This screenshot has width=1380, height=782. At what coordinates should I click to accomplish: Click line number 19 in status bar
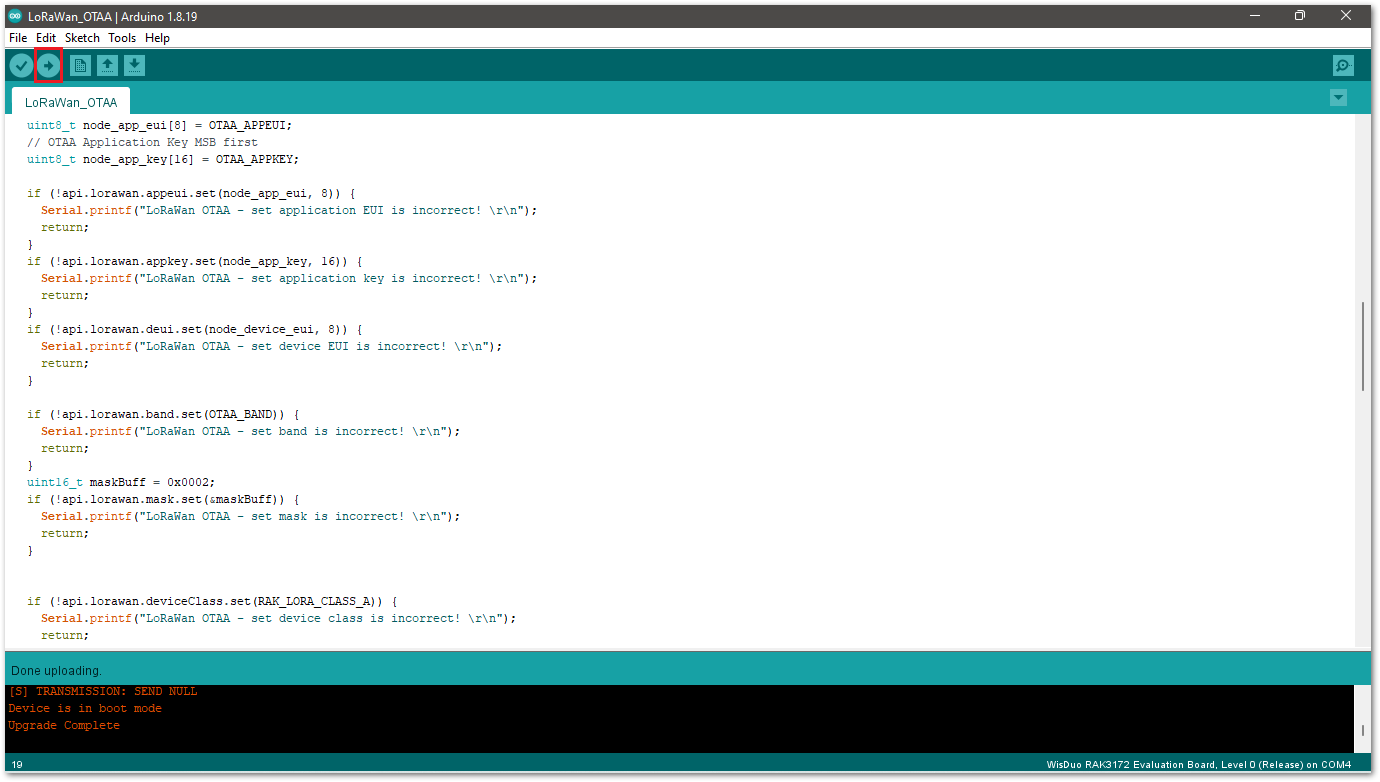pyautogui.click(x=17, y=765)
